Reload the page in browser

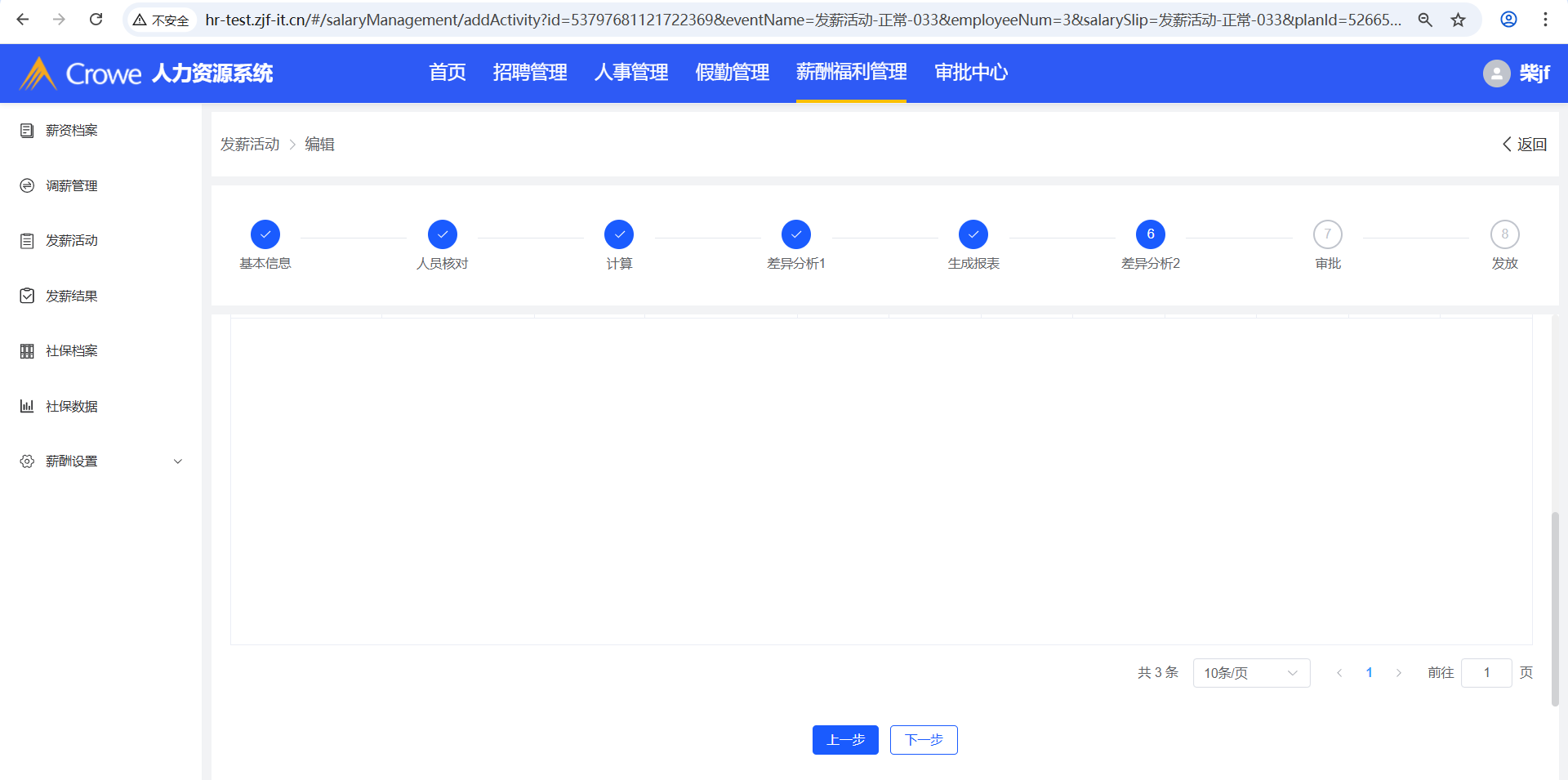tap(96, 20)
